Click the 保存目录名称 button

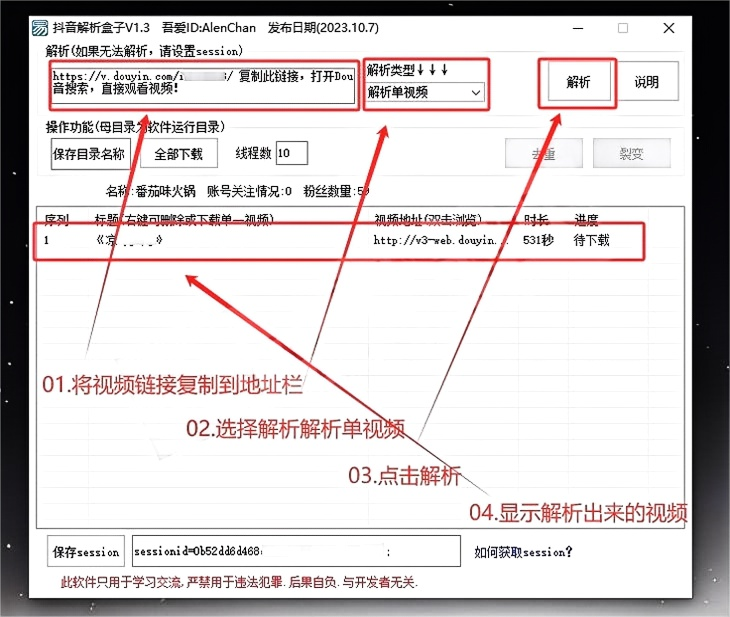pos(89,154)
